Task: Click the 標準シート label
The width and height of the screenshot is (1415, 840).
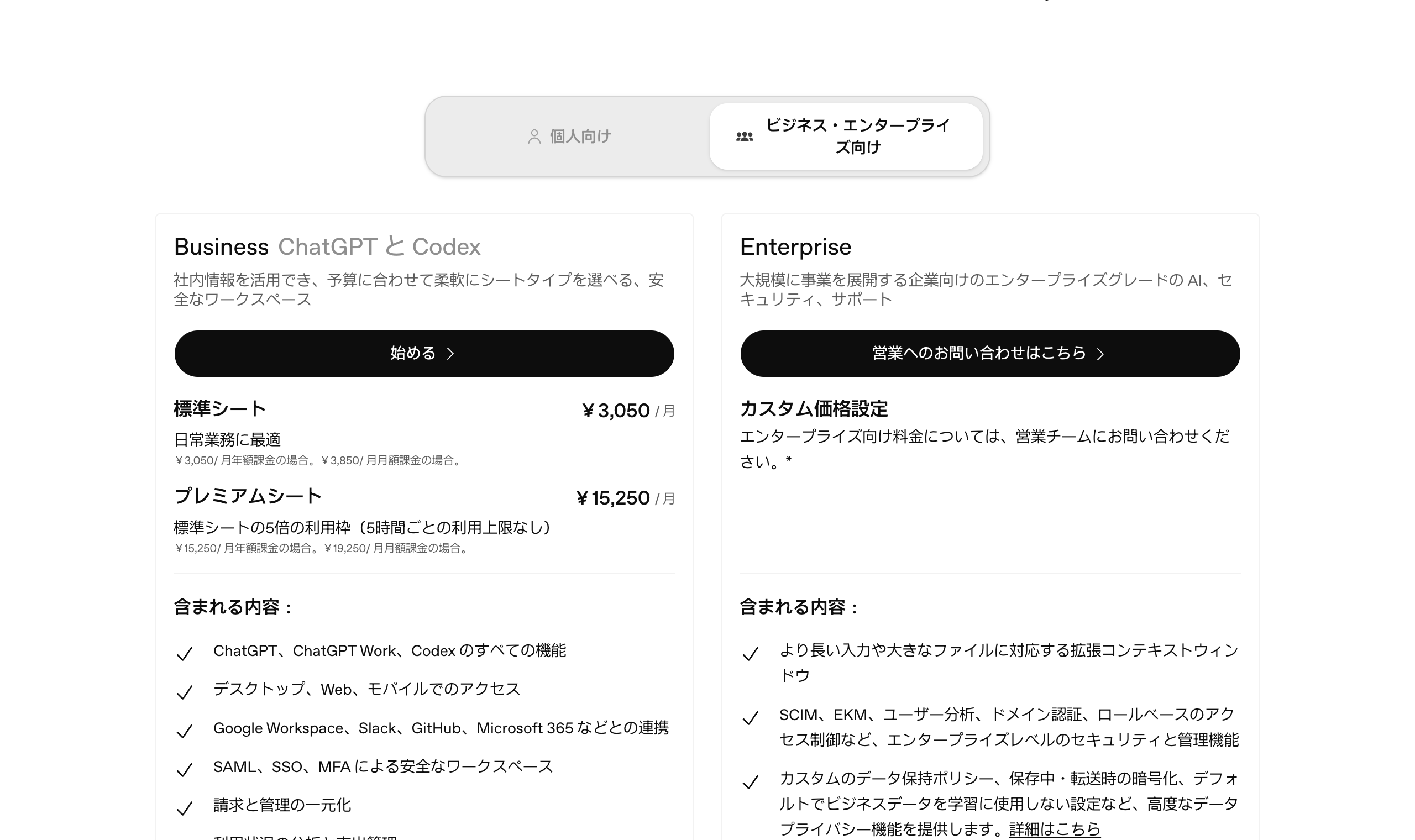Action: (x=219, y=409)
